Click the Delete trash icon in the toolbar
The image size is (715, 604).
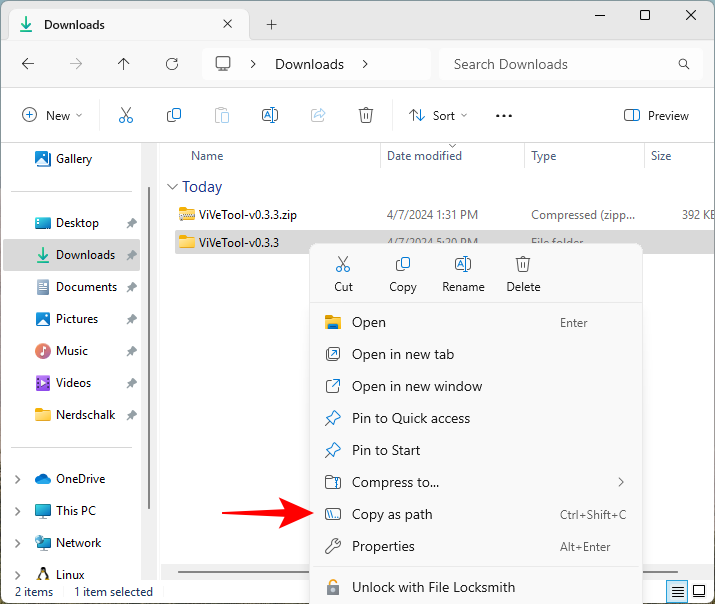click(x=366, y=115)
